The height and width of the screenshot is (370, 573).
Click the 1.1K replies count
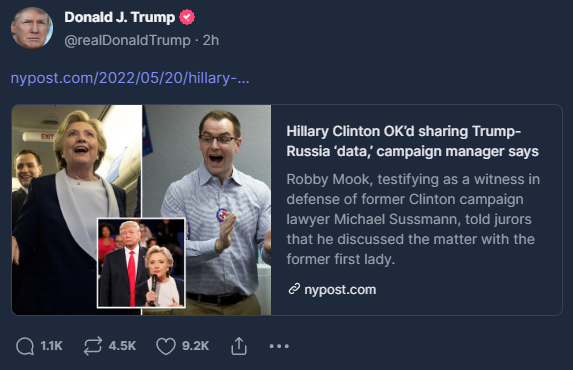(52, 346)
